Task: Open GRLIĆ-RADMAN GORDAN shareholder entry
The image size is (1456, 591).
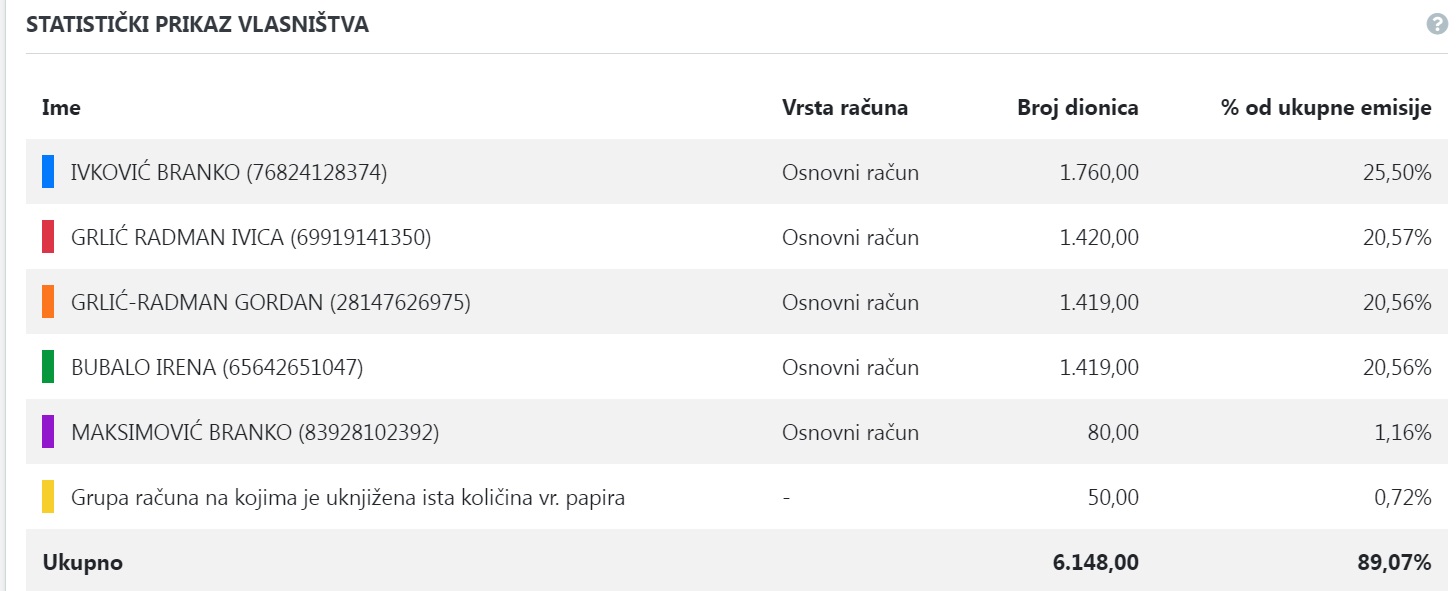Action: pos(271,302)
